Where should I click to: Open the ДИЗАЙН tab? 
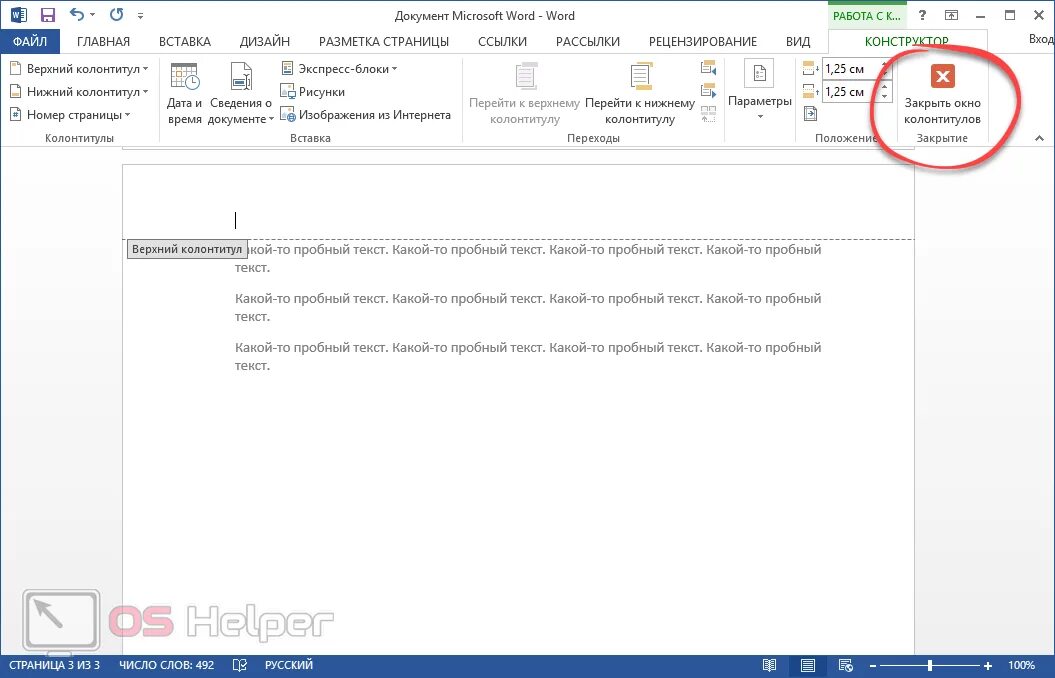pos(264,41)
